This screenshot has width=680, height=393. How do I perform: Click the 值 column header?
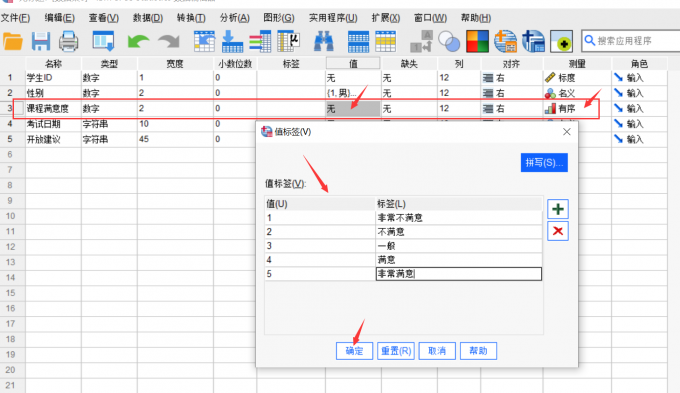point(353,64)
